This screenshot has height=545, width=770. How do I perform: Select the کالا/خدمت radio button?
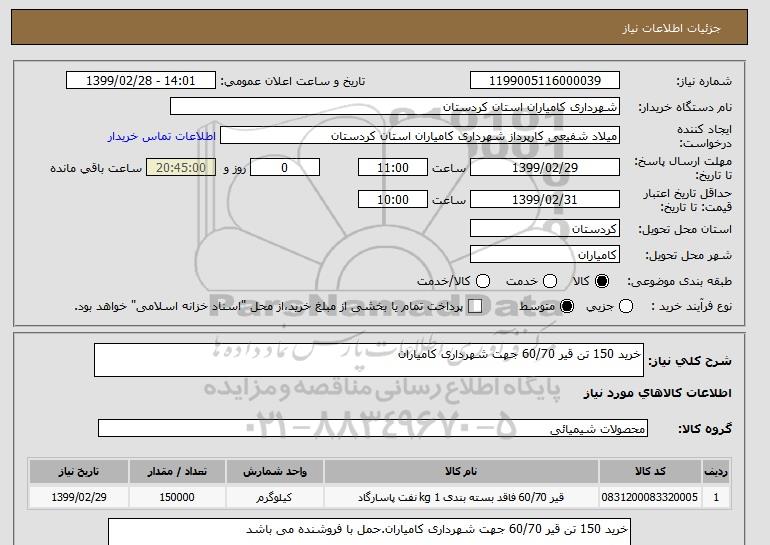click(483, 281)
